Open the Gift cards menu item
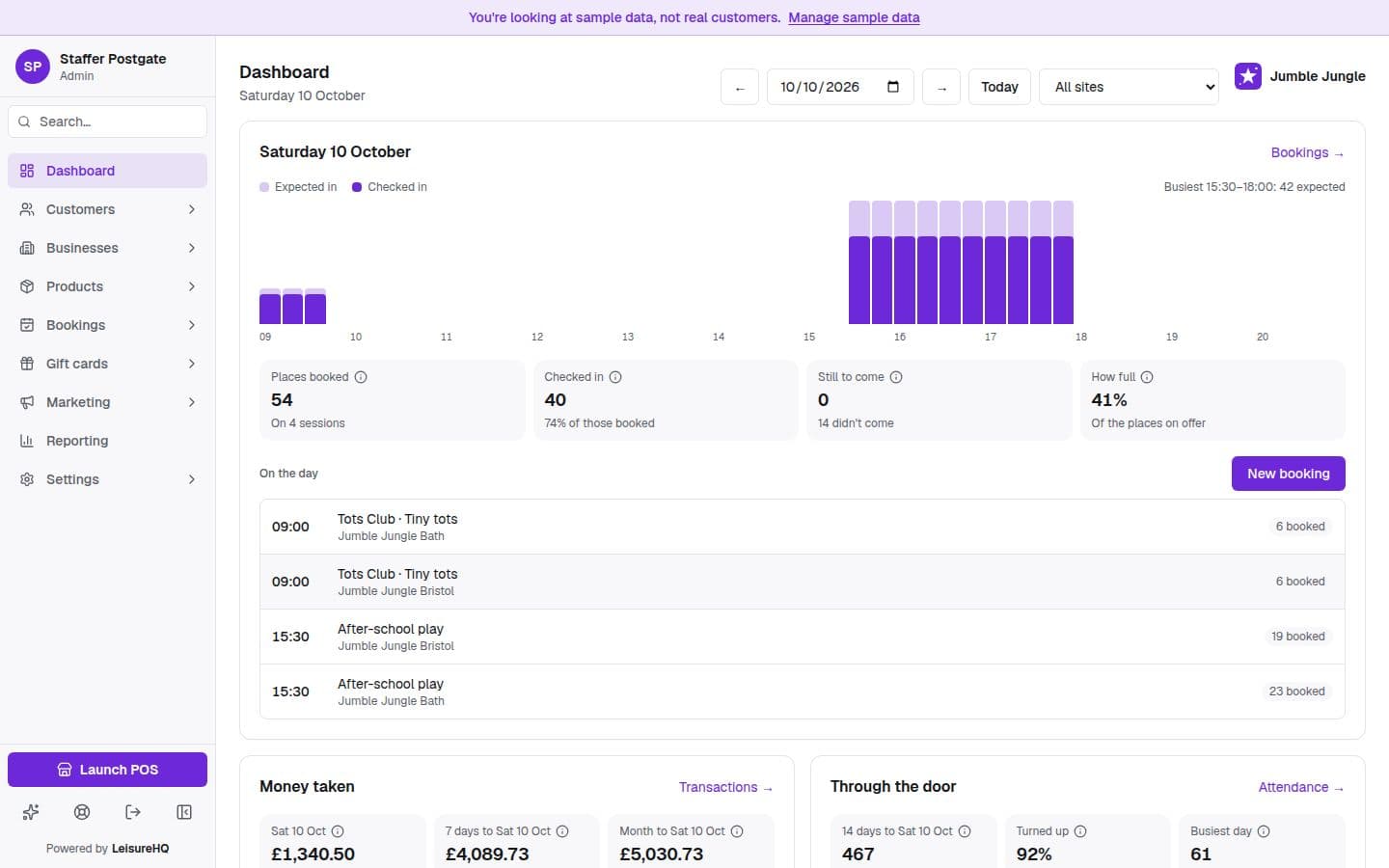The width and height of the screenshot is (1389, 868). pyautogui.click(x=107, y=364)
